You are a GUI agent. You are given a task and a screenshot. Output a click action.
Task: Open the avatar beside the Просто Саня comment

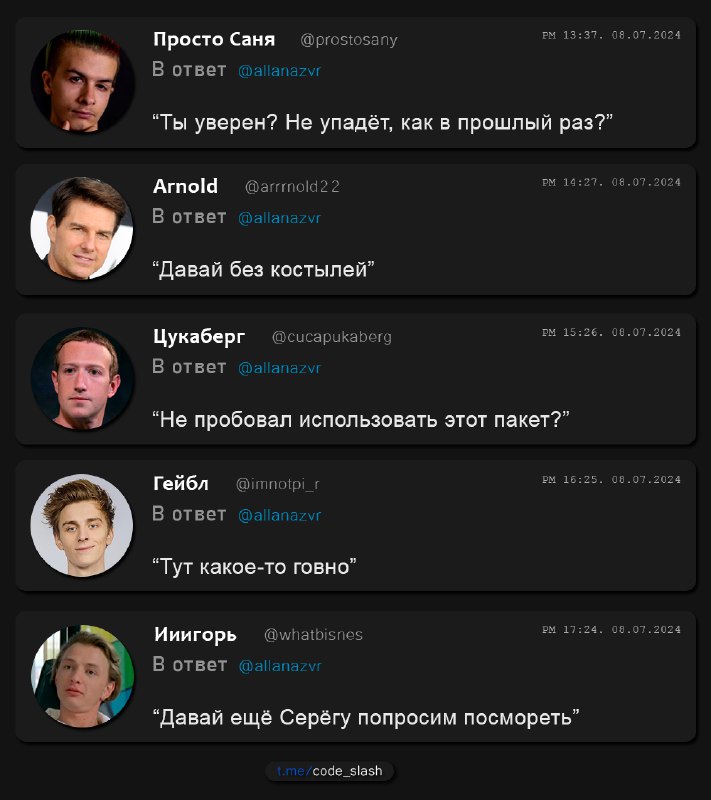pyautogui.click(x=83, y=81)
